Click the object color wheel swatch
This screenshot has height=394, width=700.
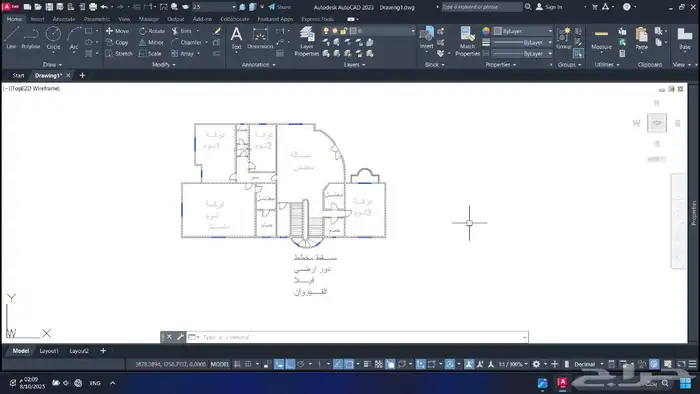pos(486,31)
